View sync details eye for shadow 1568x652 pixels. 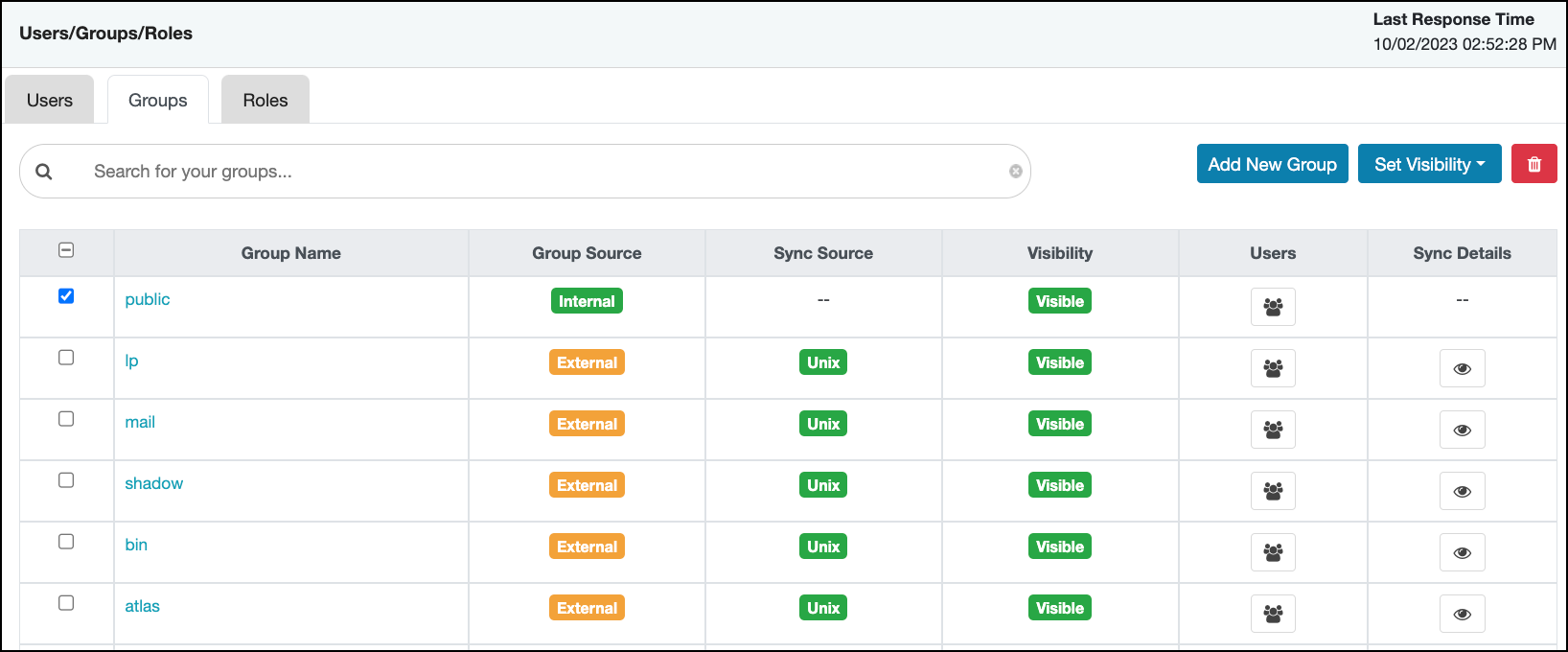[x=1462, y=491]
